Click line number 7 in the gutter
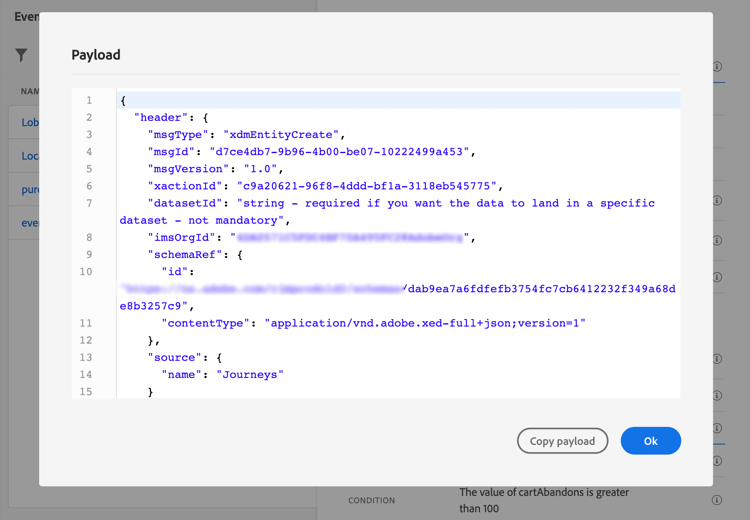Screen dimensions: 750x520 tap(89, 203)
